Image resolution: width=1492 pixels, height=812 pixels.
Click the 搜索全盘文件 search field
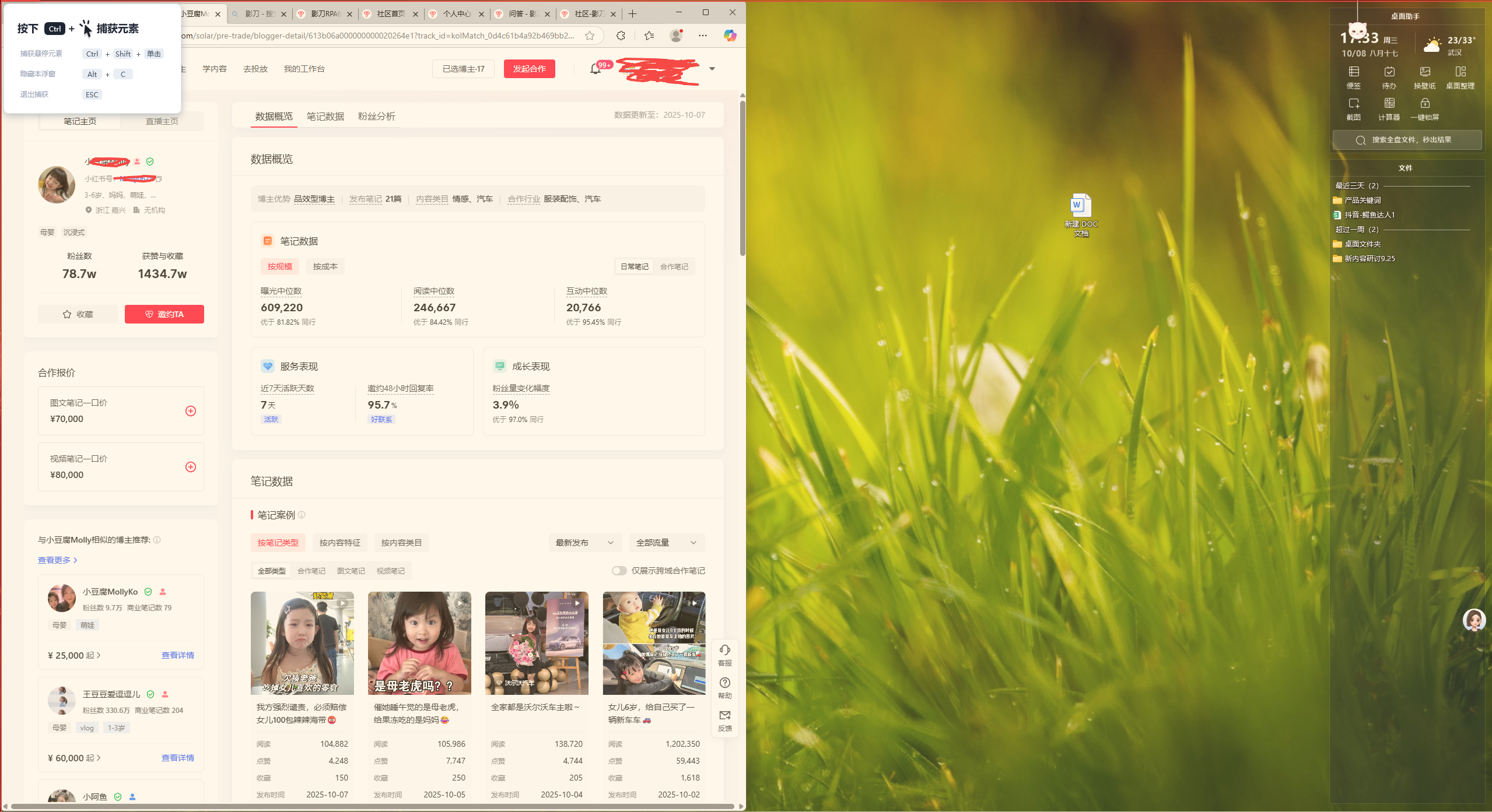[1407, 140]
